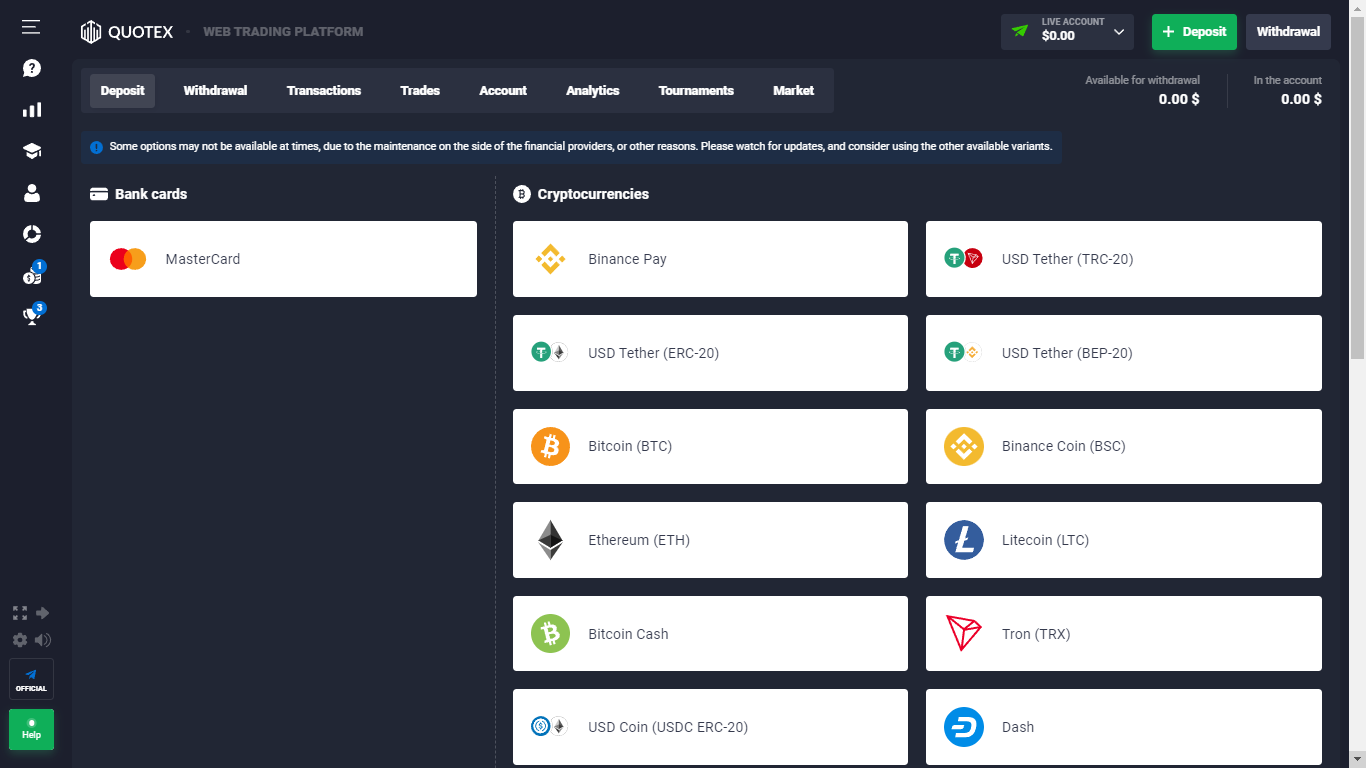Select Litecoin (LTC) deposit option
This screenshot has height=768, width=1366.
pyautogui.click(x=1124, y=540)
